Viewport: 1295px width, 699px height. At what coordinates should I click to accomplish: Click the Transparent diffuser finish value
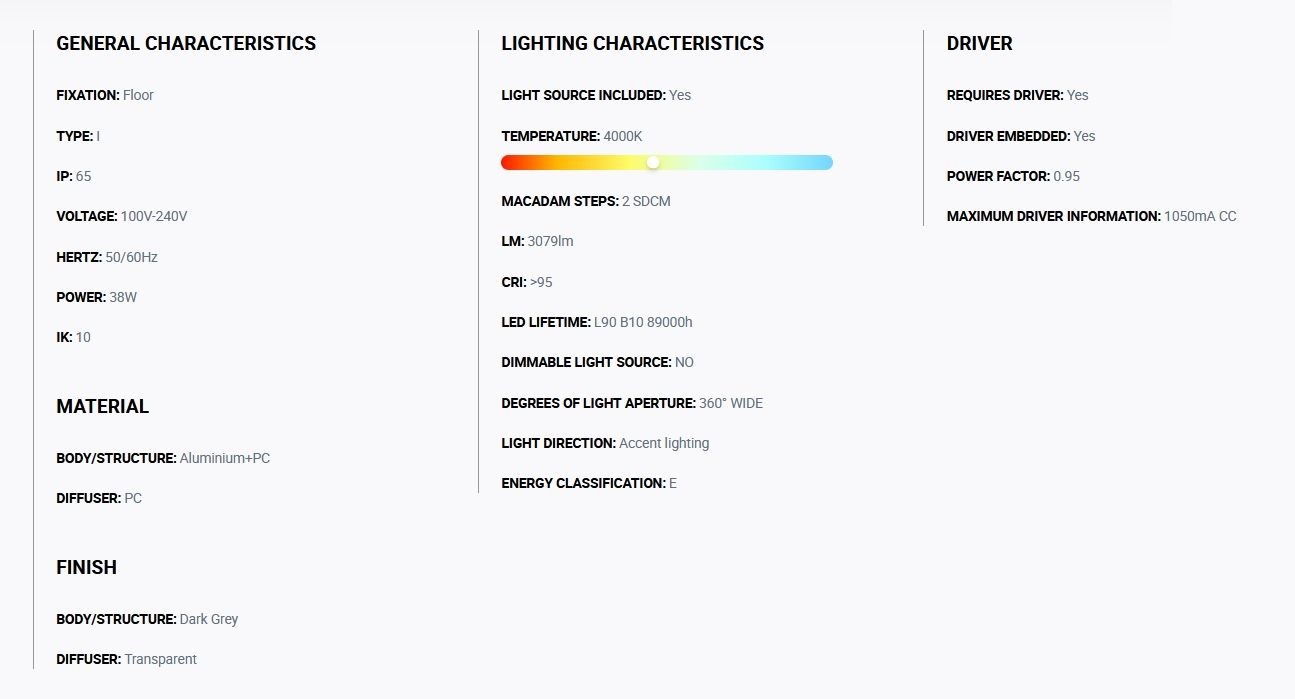click(x=161, y=659)
